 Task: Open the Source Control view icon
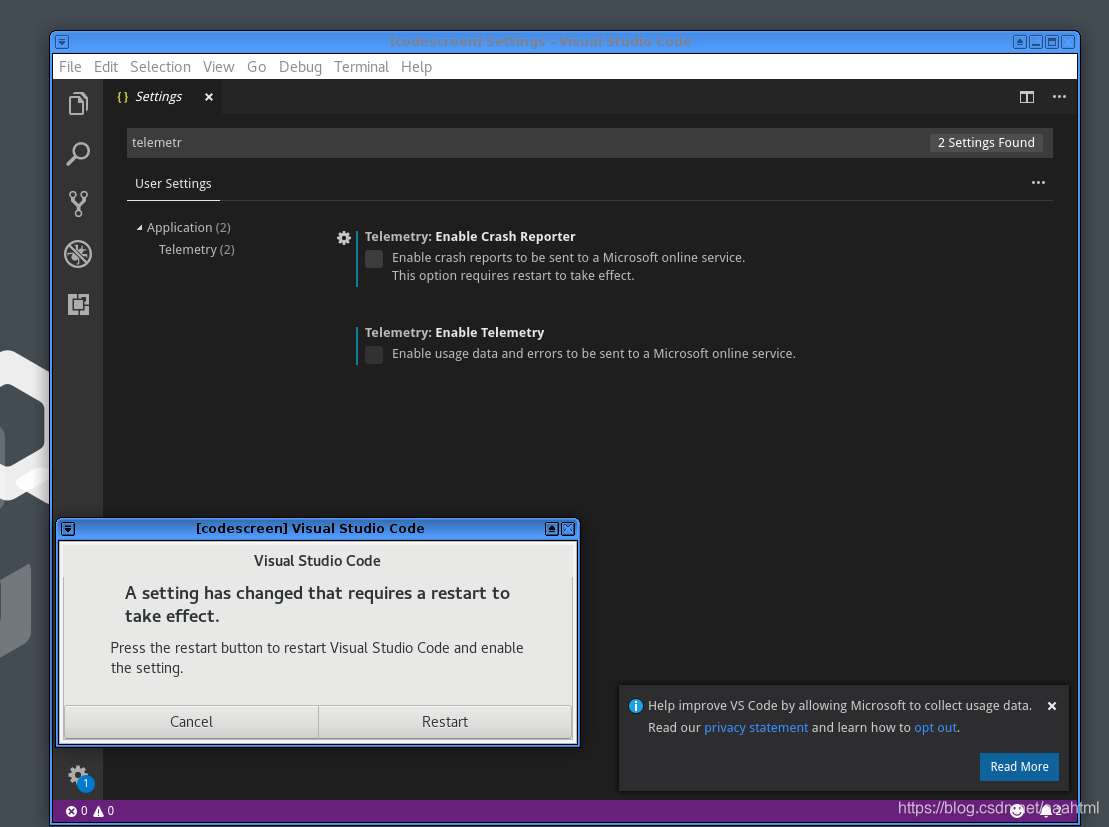click(x=79, y=204)
